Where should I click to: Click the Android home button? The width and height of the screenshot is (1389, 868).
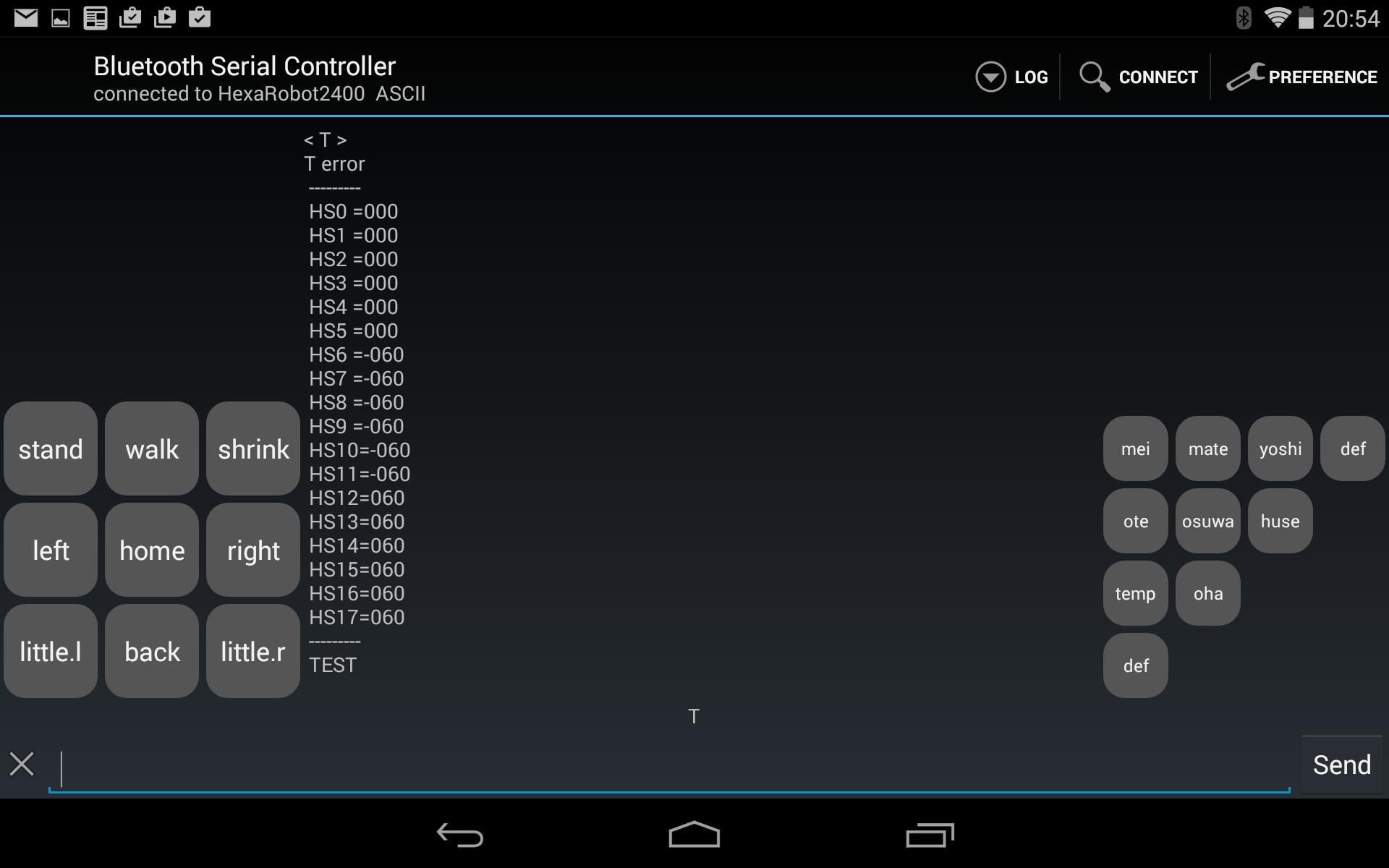694,836
